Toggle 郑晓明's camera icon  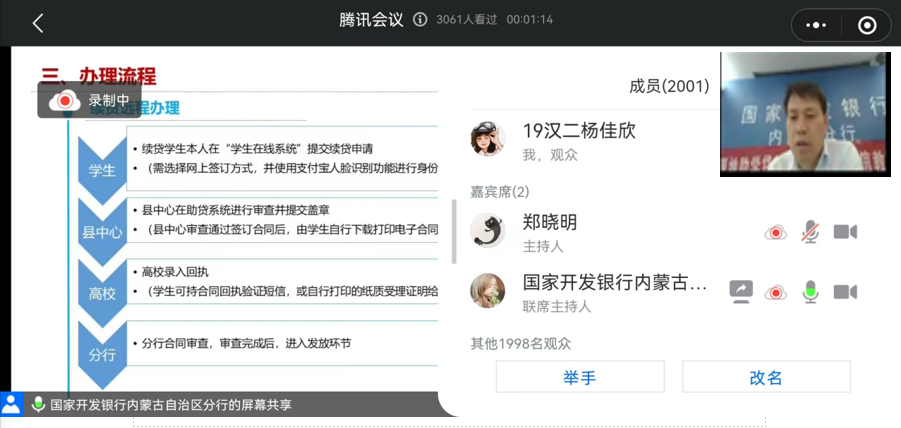[x=846, y=233]
